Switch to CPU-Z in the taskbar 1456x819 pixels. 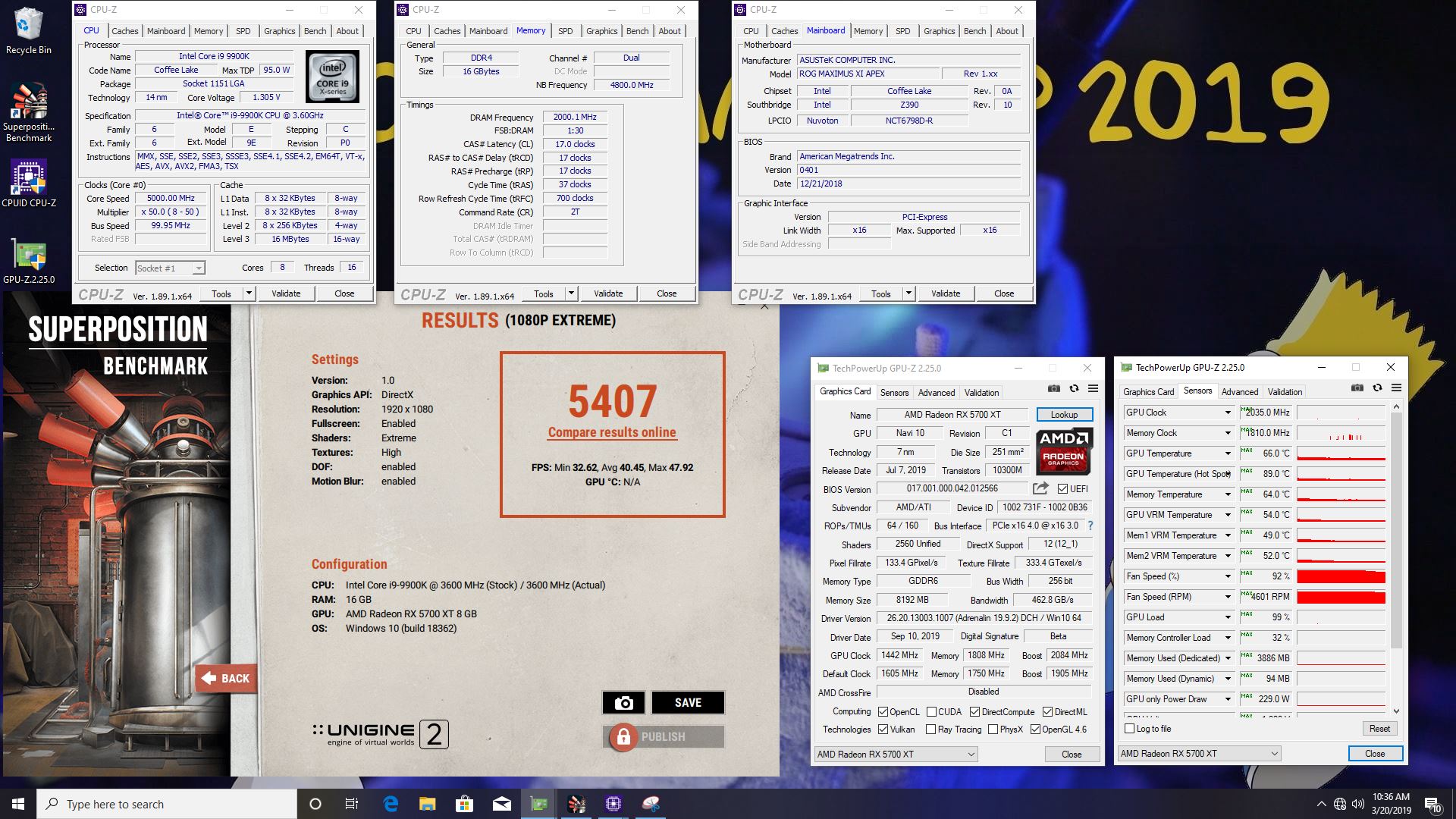tap(613, 804)
